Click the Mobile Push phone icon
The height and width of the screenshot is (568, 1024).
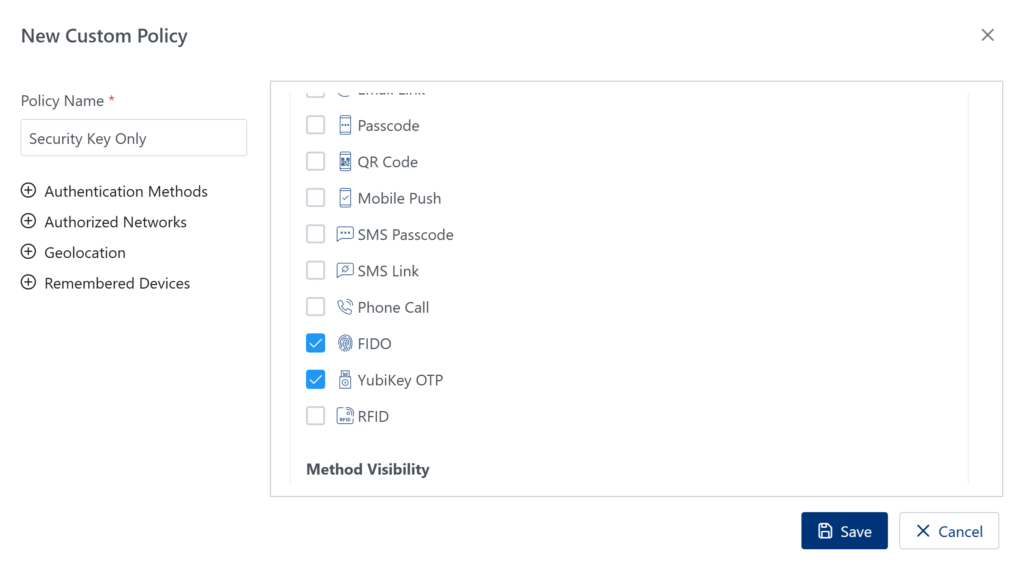pos(345,198)
